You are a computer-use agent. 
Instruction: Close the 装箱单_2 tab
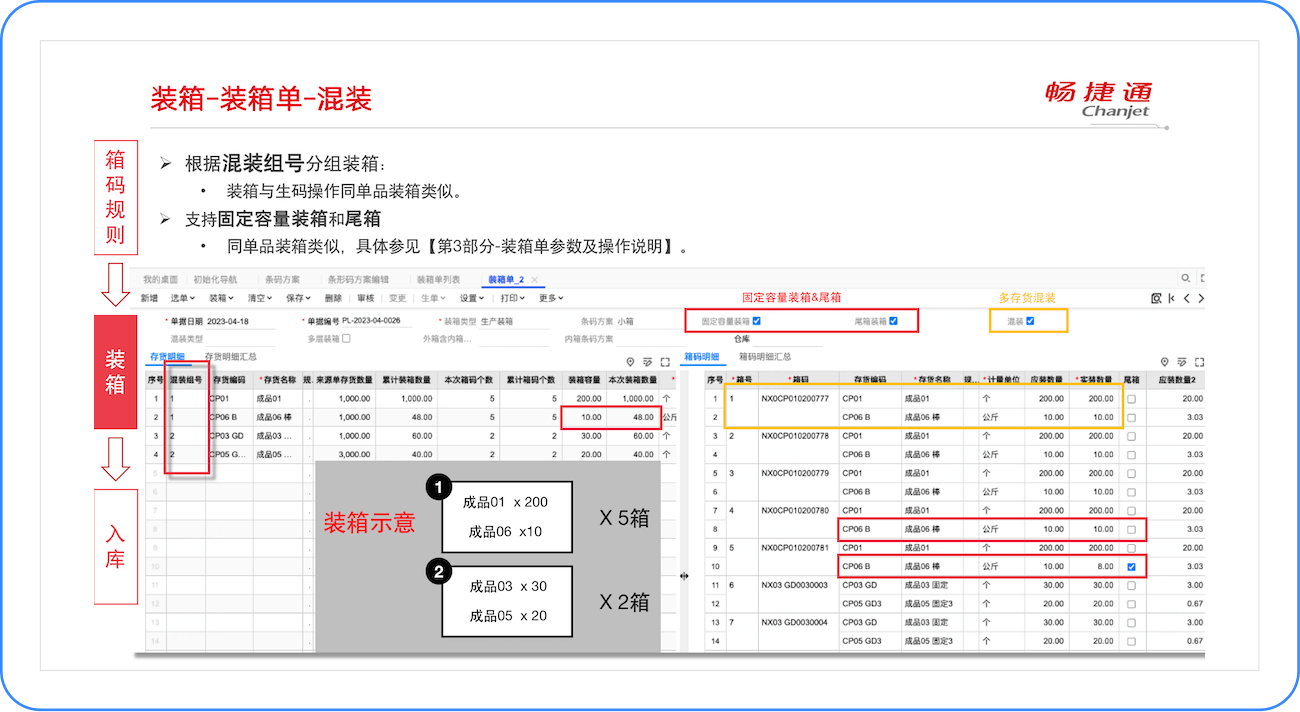(x=535, y=280)
